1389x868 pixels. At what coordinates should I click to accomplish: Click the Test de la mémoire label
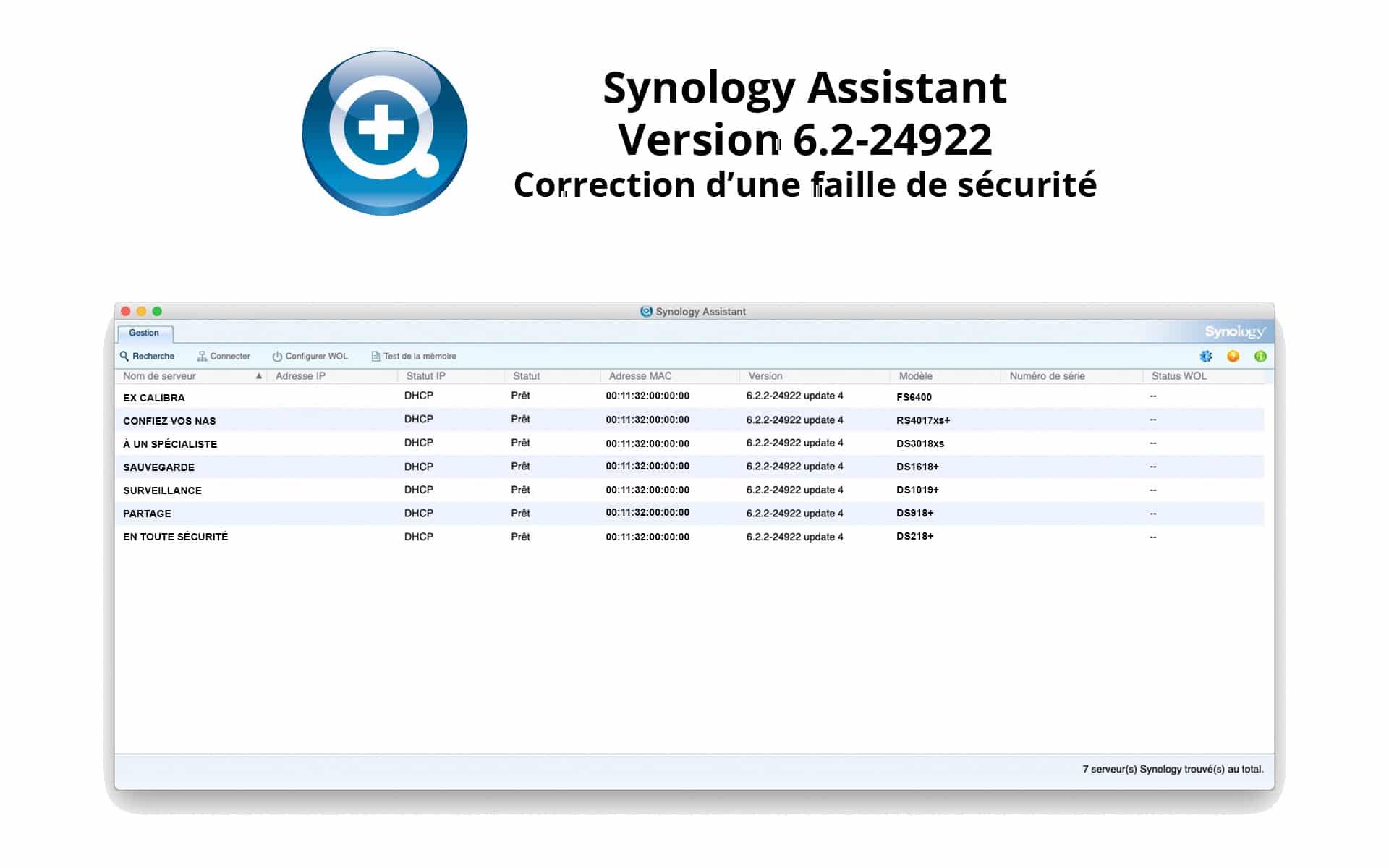420,356
